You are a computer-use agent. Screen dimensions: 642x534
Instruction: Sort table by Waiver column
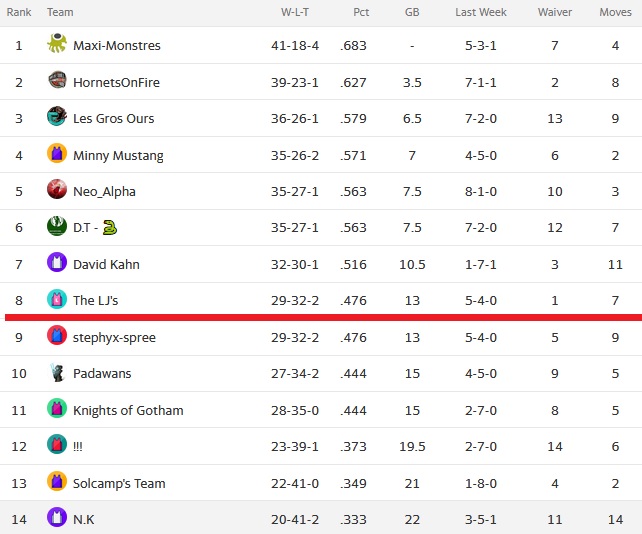click(555, 12)
